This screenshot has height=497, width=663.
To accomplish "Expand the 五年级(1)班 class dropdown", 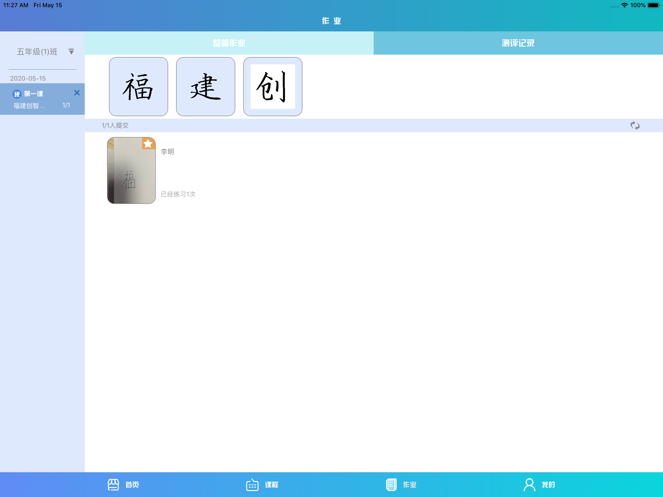I will pyautogui.click(x=71, y=52).
